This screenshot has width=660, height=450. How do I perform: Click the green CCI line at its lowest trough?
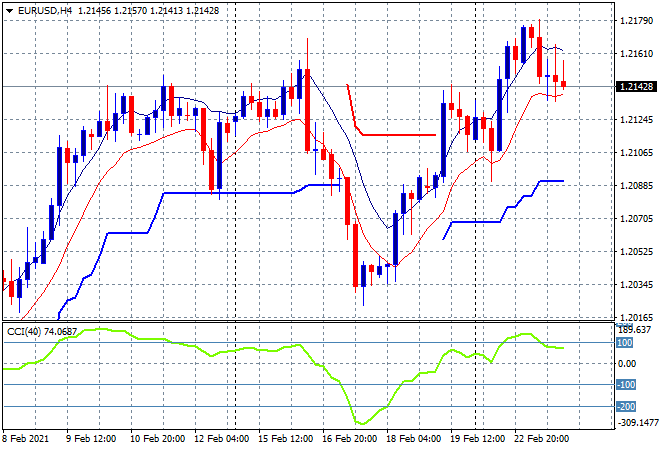(361, 423)
